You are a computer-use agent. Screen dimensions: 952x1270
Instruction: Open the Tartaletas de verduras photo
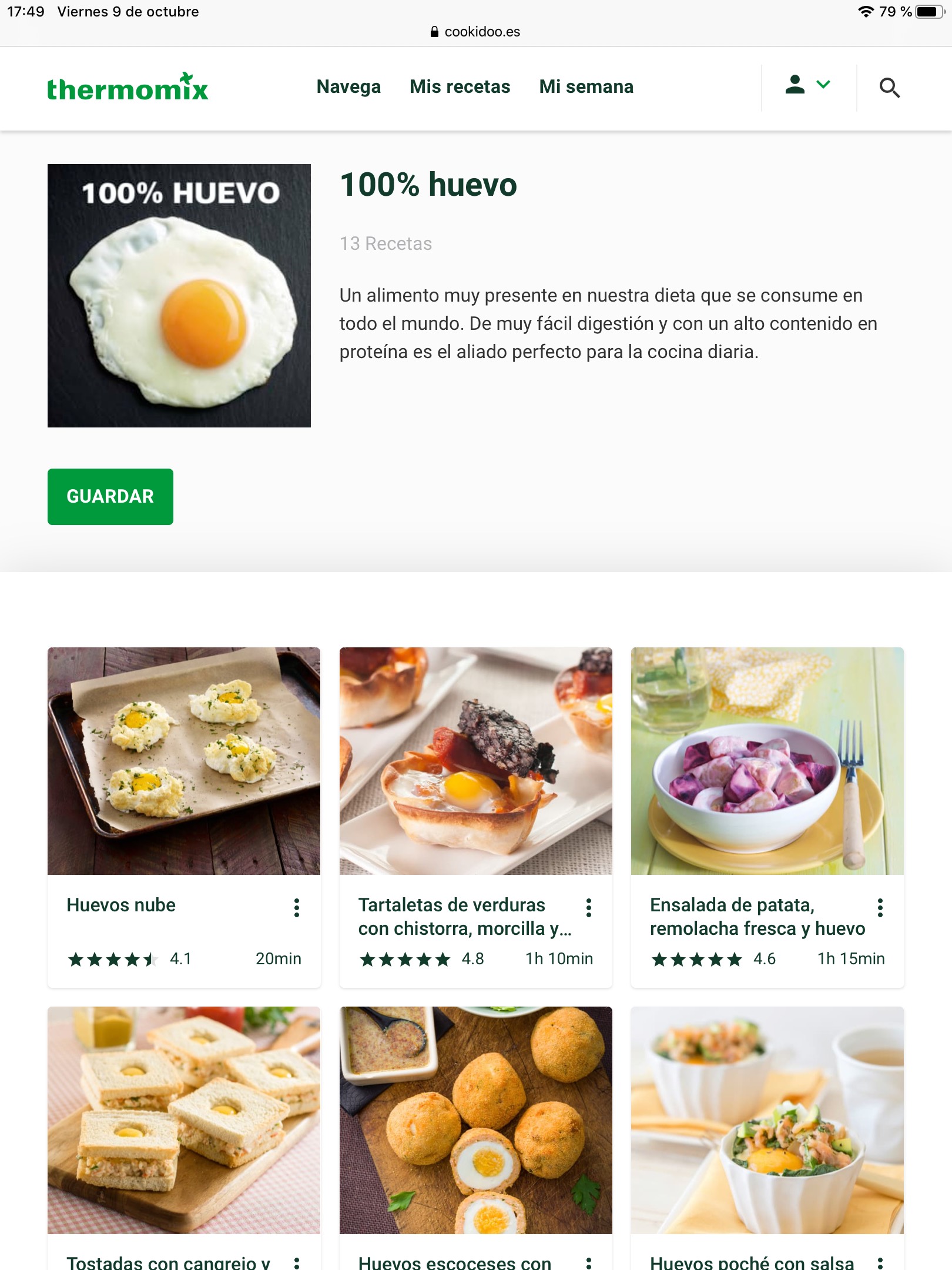tap(476, 761)
